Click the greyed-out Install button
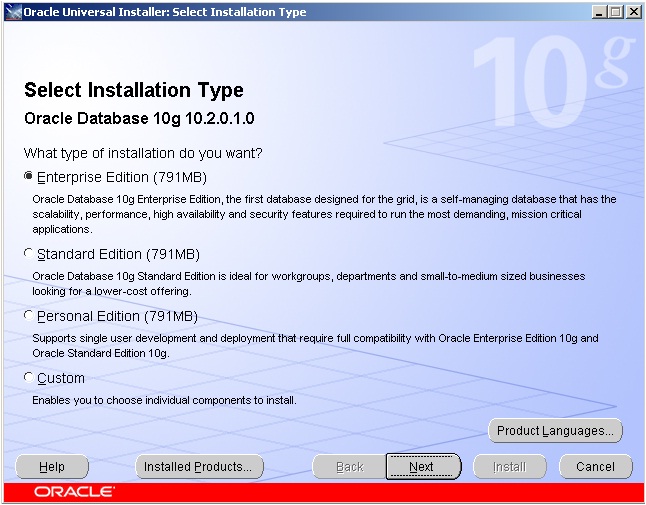Screen dimensions: 646x505 point(509,466)
